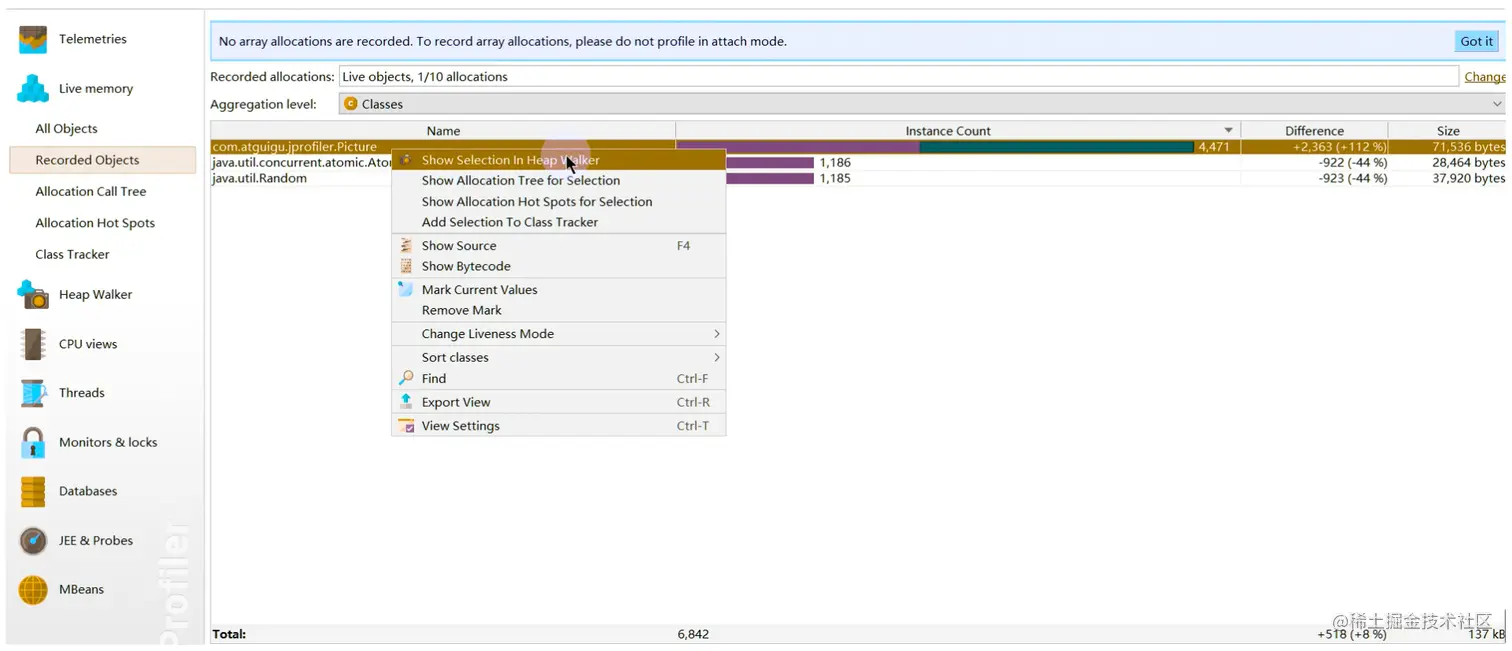Open the Threads spool icon
Image resolution: width=1512 pixels, height=651 pixels.
point(33,393)
